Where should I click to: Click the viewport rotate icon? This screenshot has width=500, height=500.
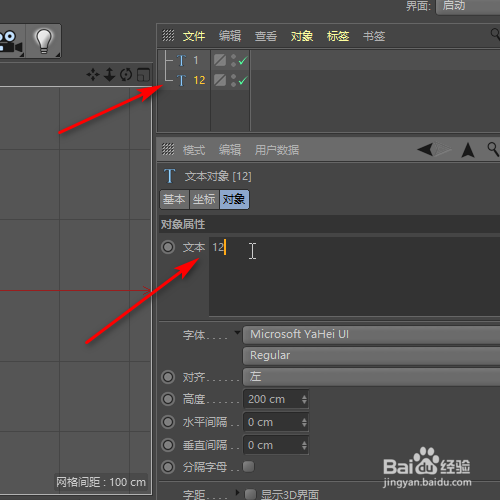[x=126, y=75]
